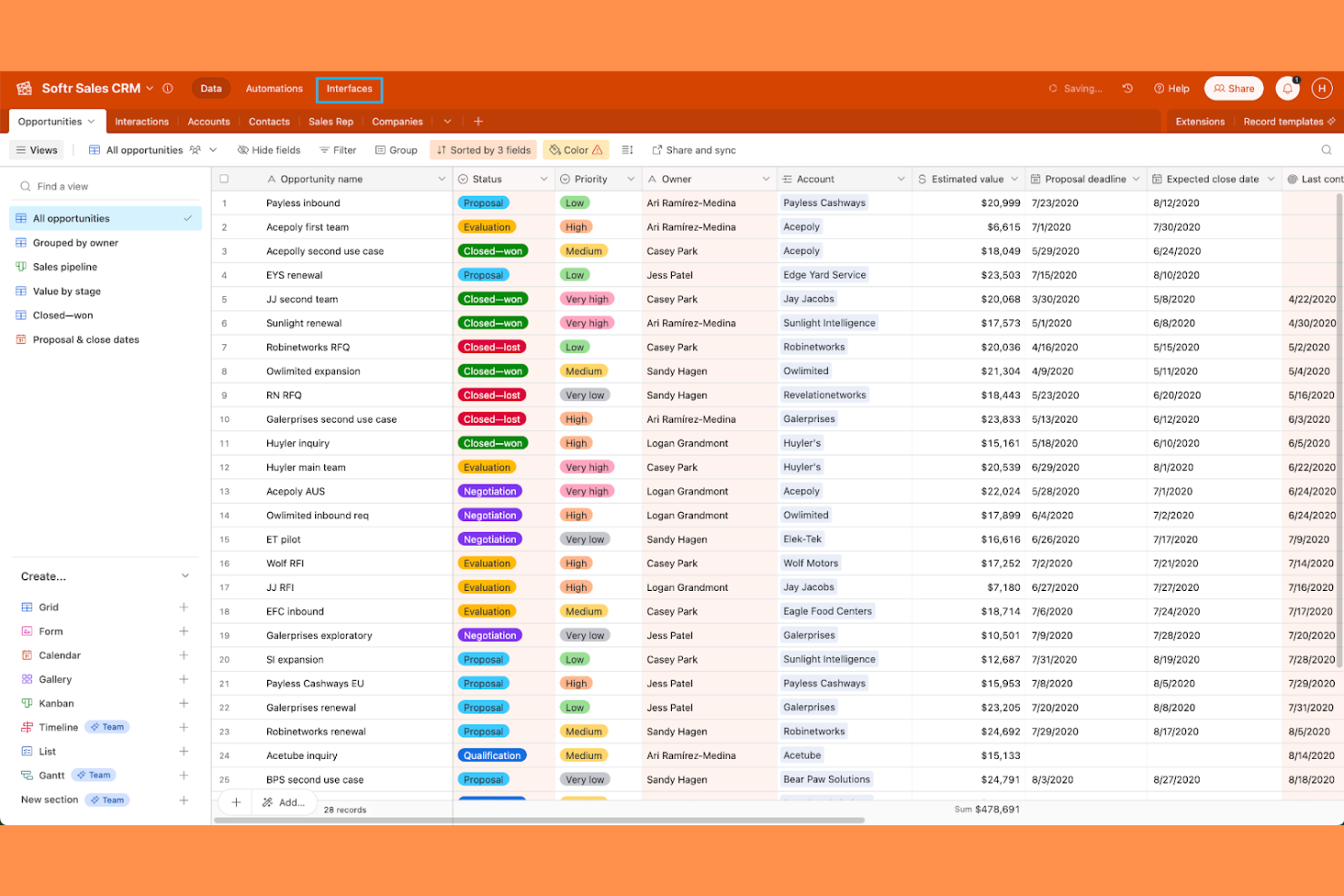This screenshot has width=1344, height=896.
Task: Open the notifications bell icon
Action: 1288,88
